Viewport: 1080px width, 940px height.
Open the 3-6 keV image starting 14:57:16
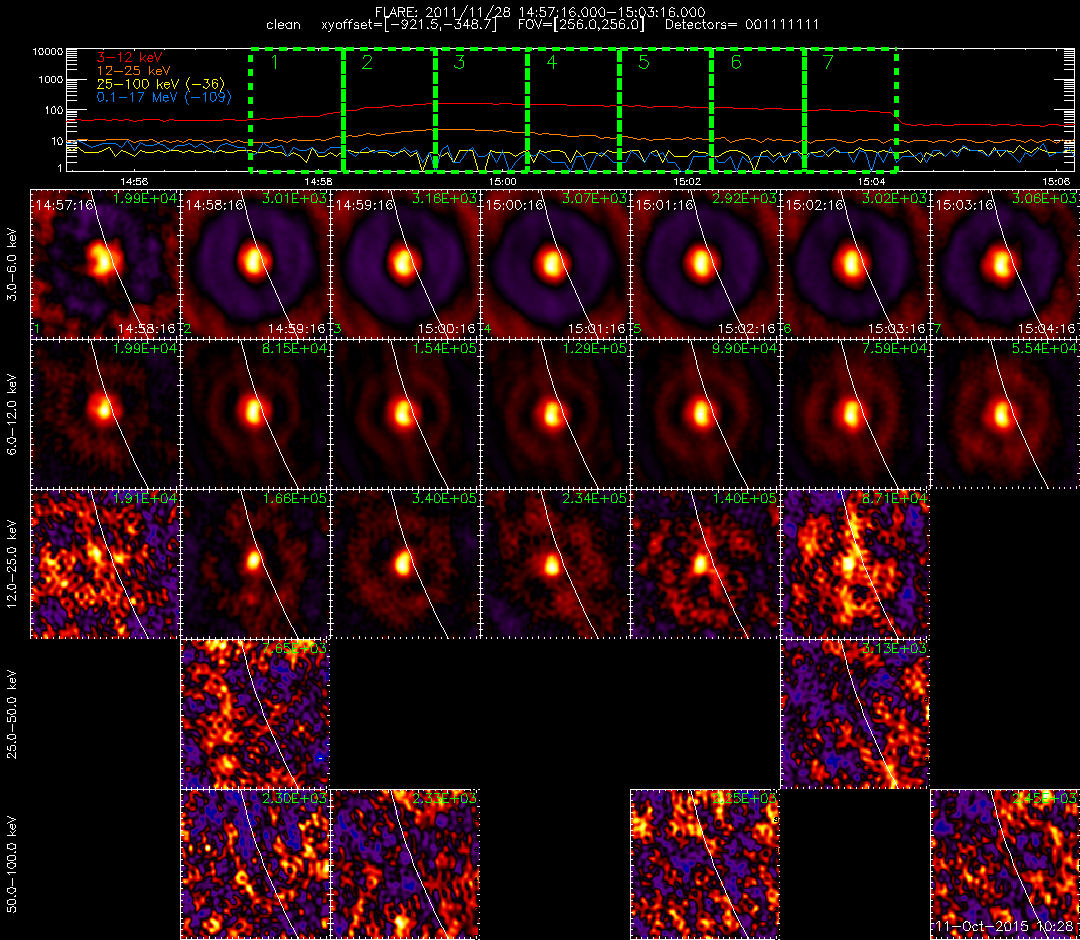coord(105,264)
